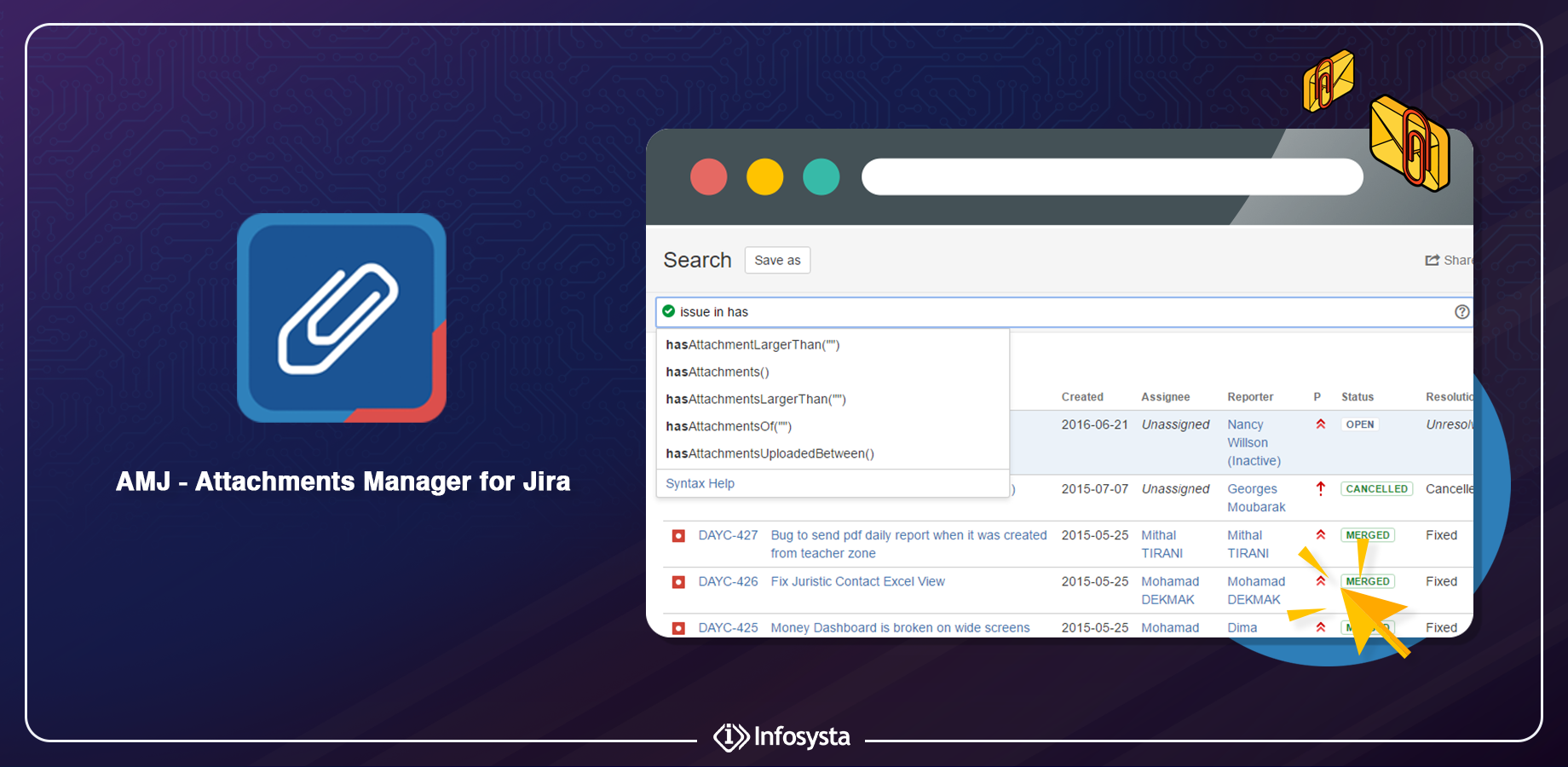Open reporter Mithal TIRANI profile
The width and height of the screenshot is (1568, 767).
[x=1248, y=544]
